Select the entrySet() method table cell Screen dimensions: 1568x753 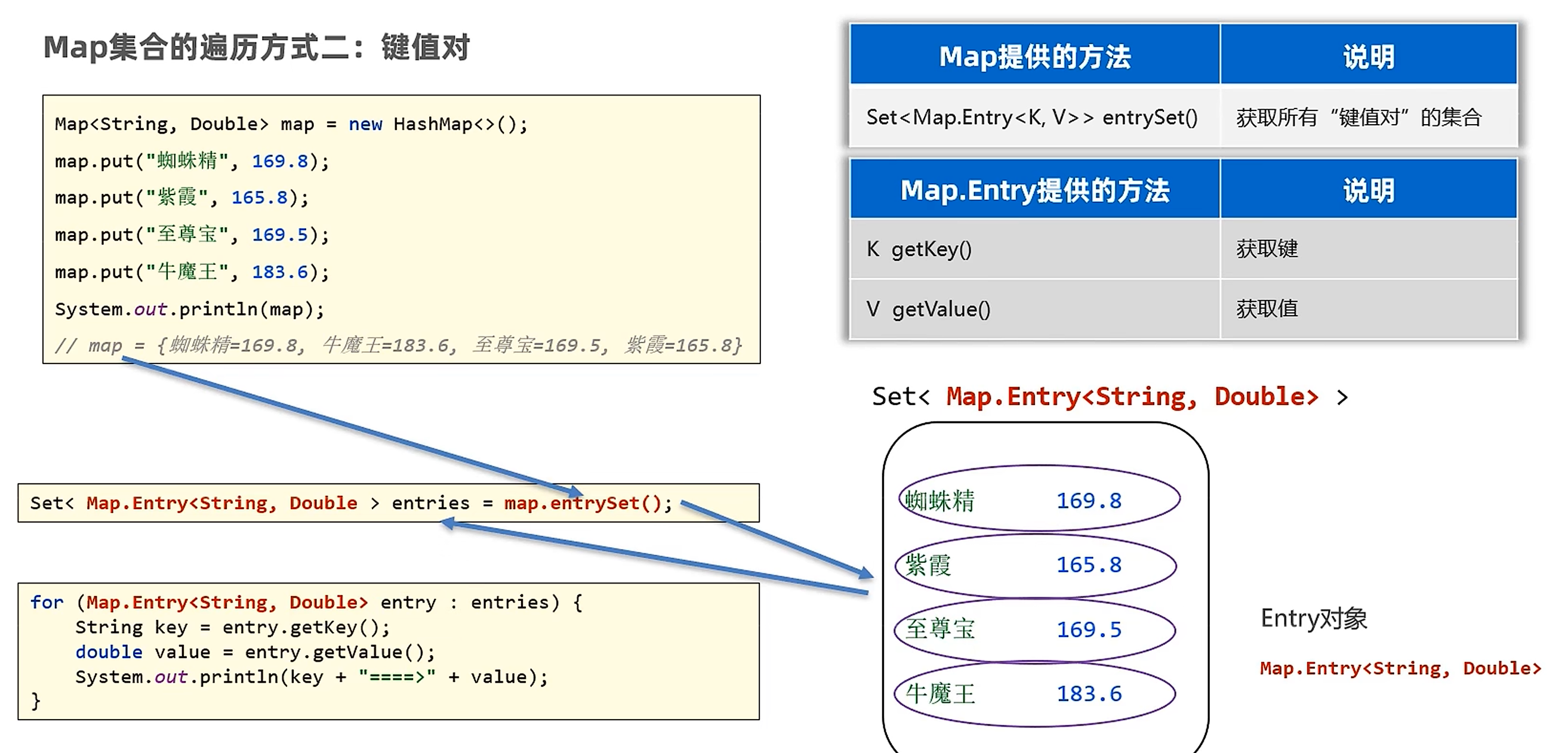click(1032, 118)
